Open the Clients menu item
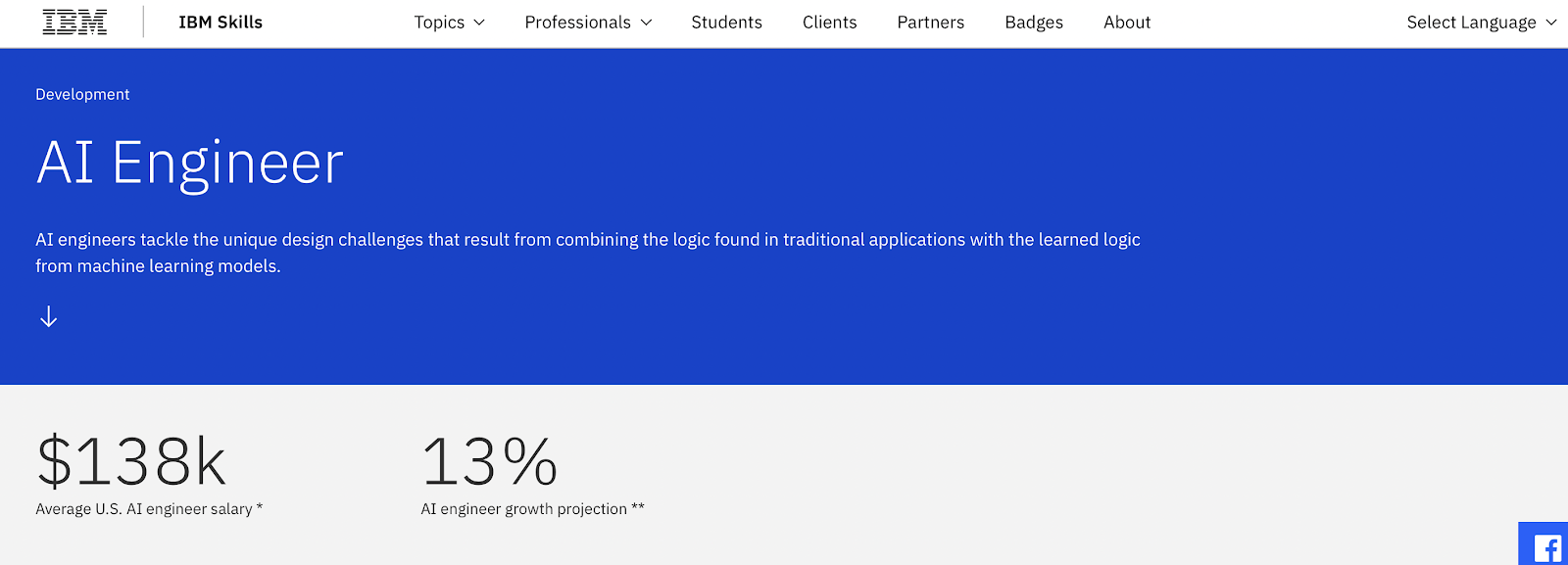The image size is (1568, 565). (x=829, y=23)
